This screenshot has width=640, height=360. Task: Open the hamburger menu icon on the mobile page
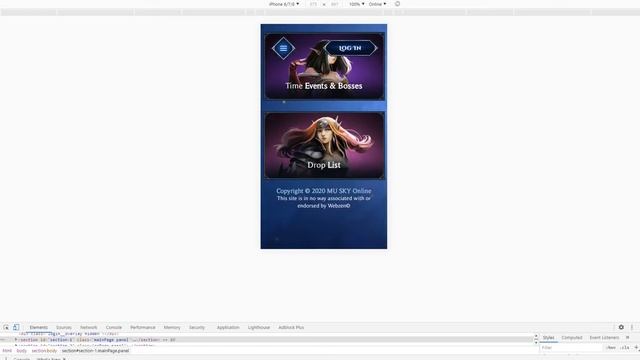tap(283, 48)
